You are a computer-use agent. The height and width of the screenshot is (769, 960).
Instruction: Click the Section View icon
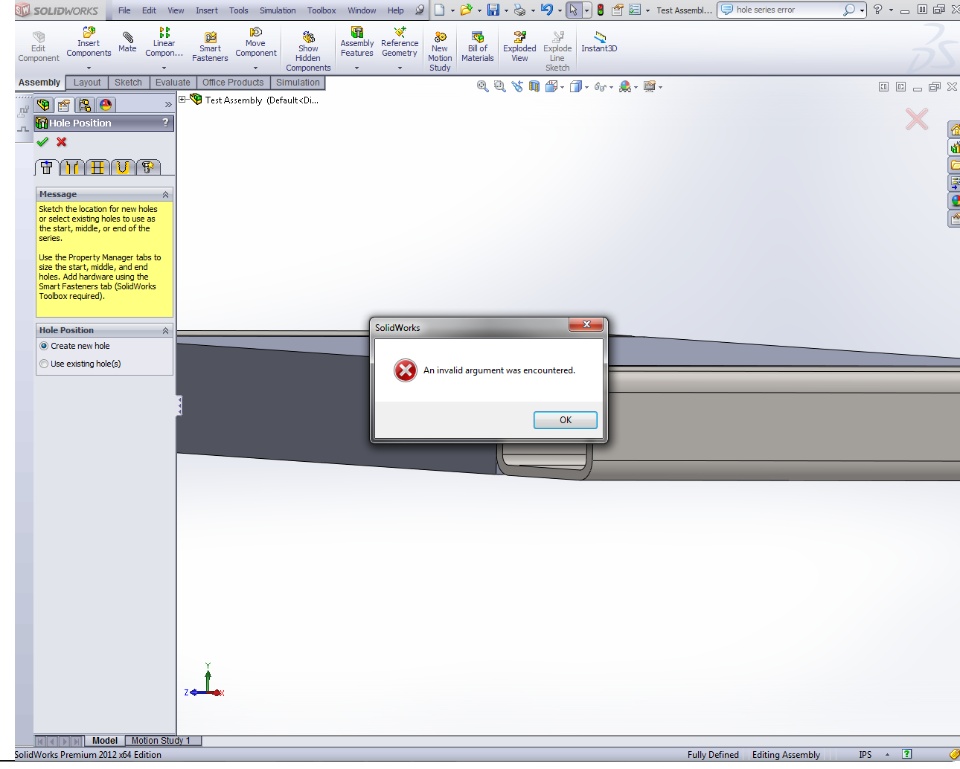click(534, 86)
